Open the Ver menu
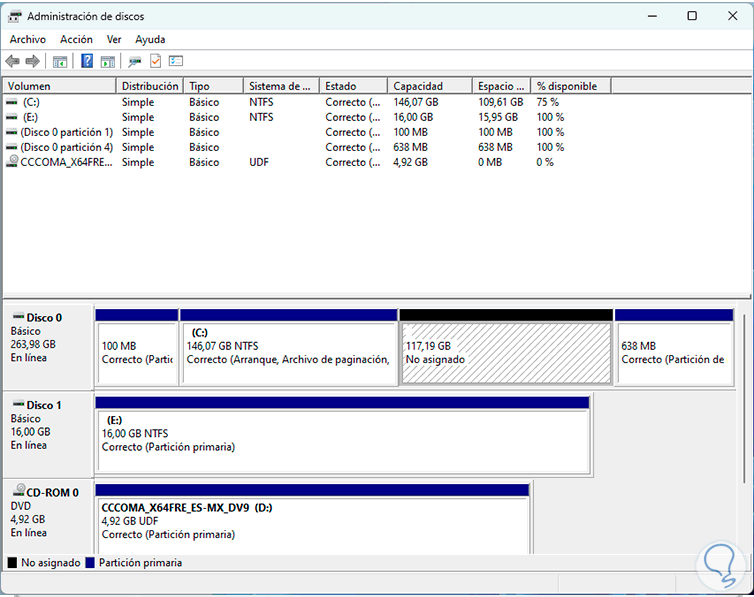 (114, 39)
